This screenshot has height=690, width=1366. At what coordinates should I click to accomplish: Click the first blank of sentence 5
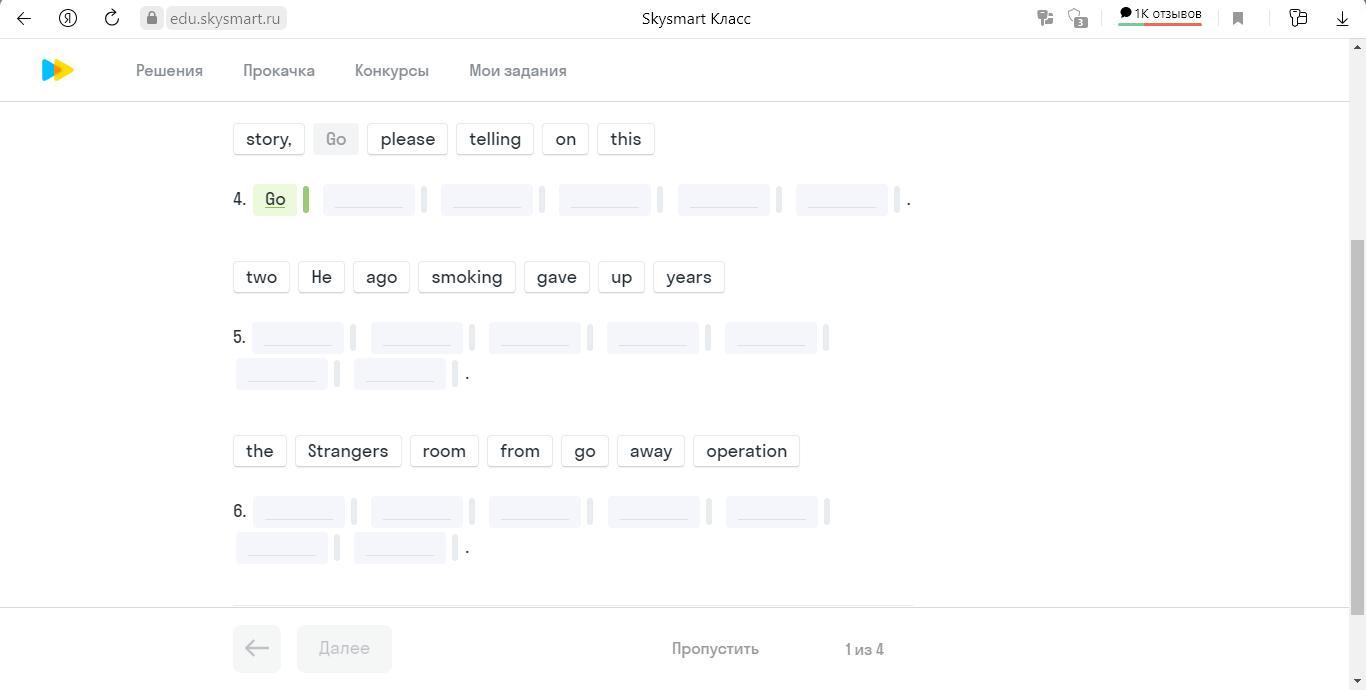[x=298, y=338]
